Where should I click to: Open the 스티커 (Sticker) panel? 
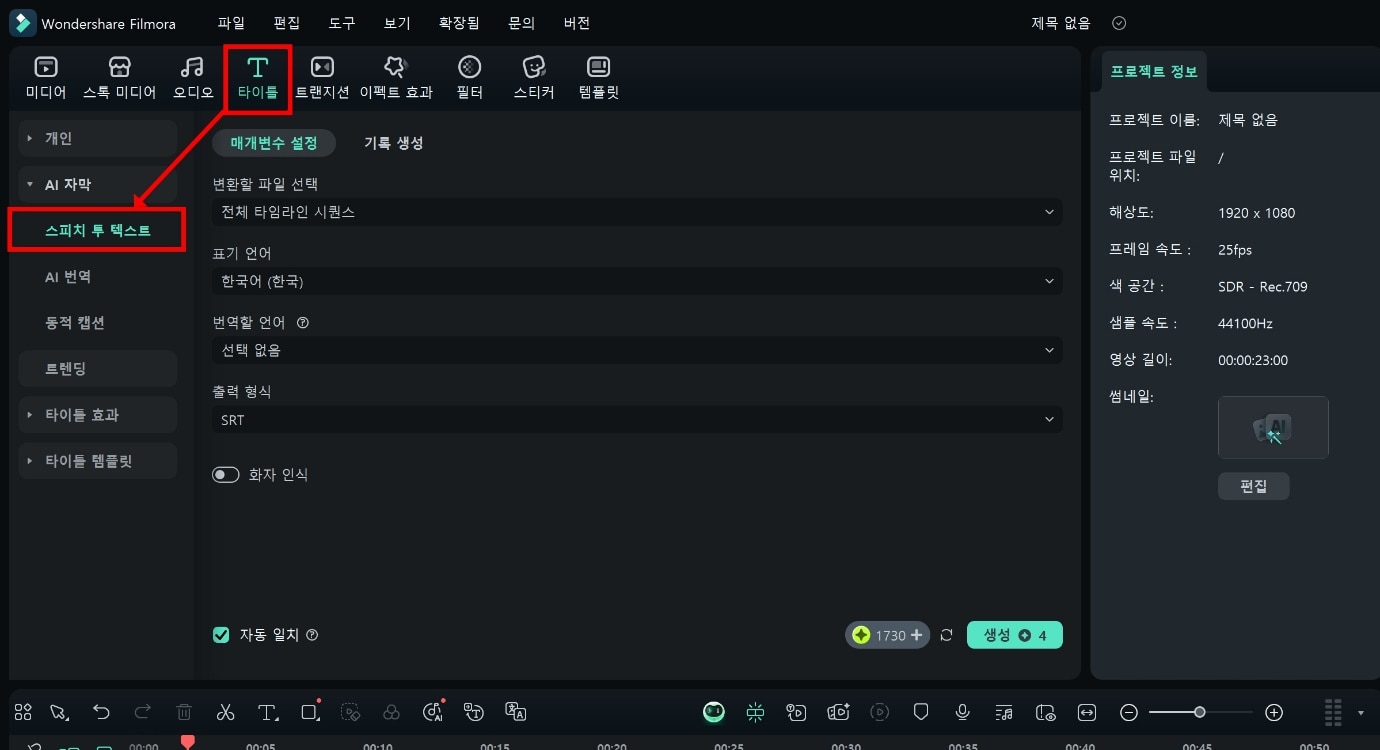coord(534,78)
